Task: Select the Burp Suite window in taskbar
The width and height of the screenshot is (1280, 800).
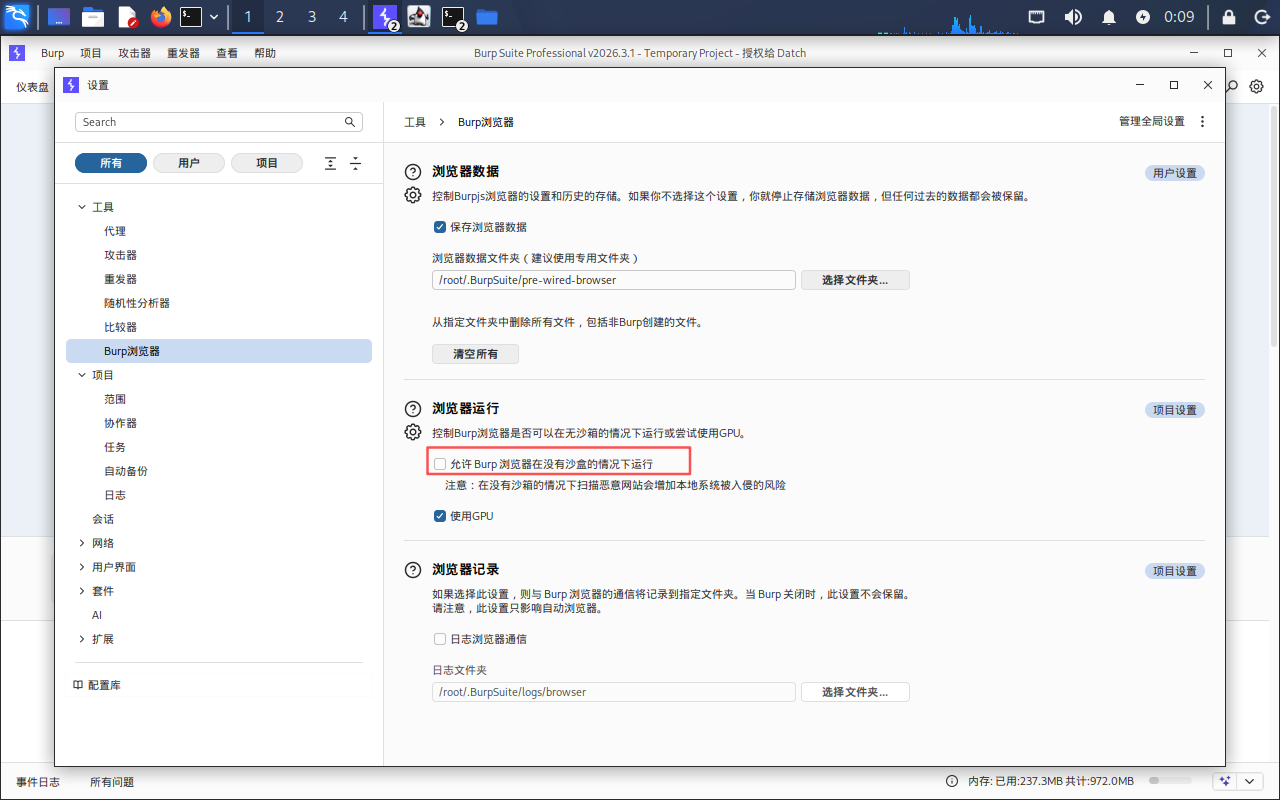Action: (x=385, y=17)
